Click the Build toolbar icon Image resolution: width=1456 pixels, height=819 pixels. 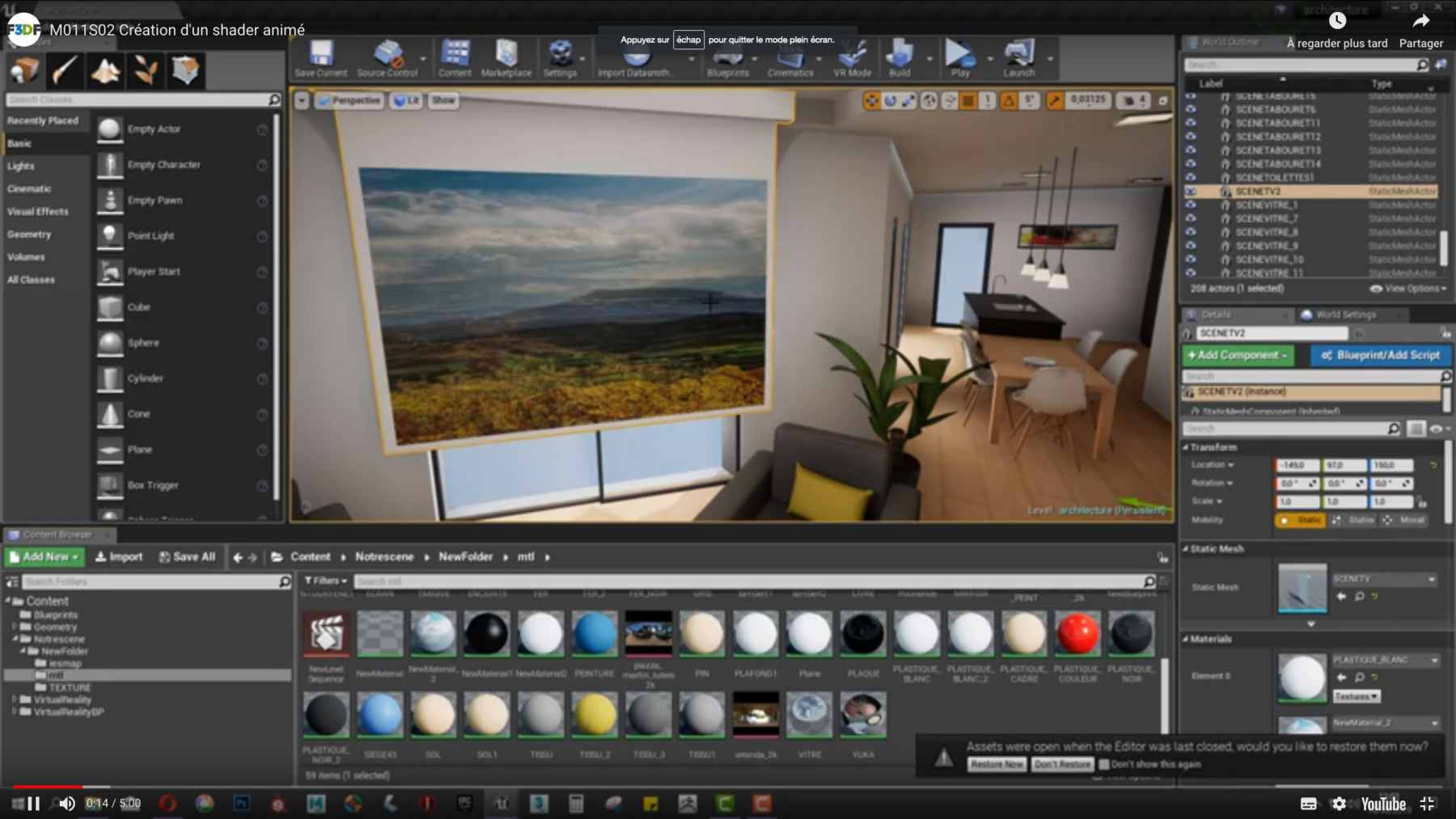click(x=899, y=58)
